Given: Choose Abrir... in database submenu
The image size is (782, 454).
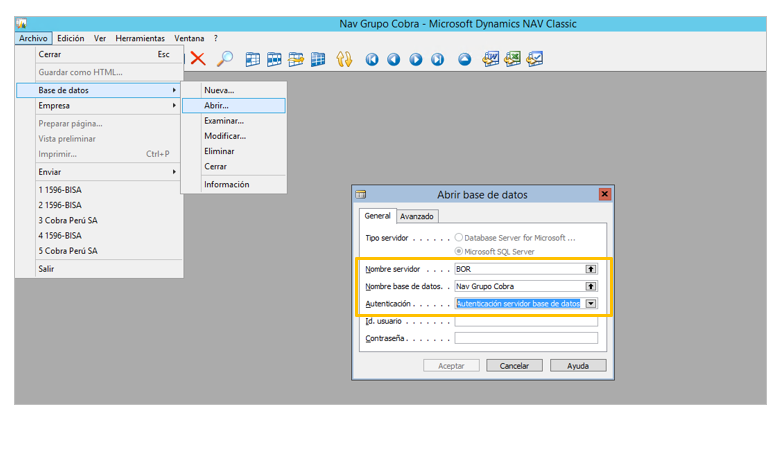Looking at the screenshot, I should tap(234, 106).
